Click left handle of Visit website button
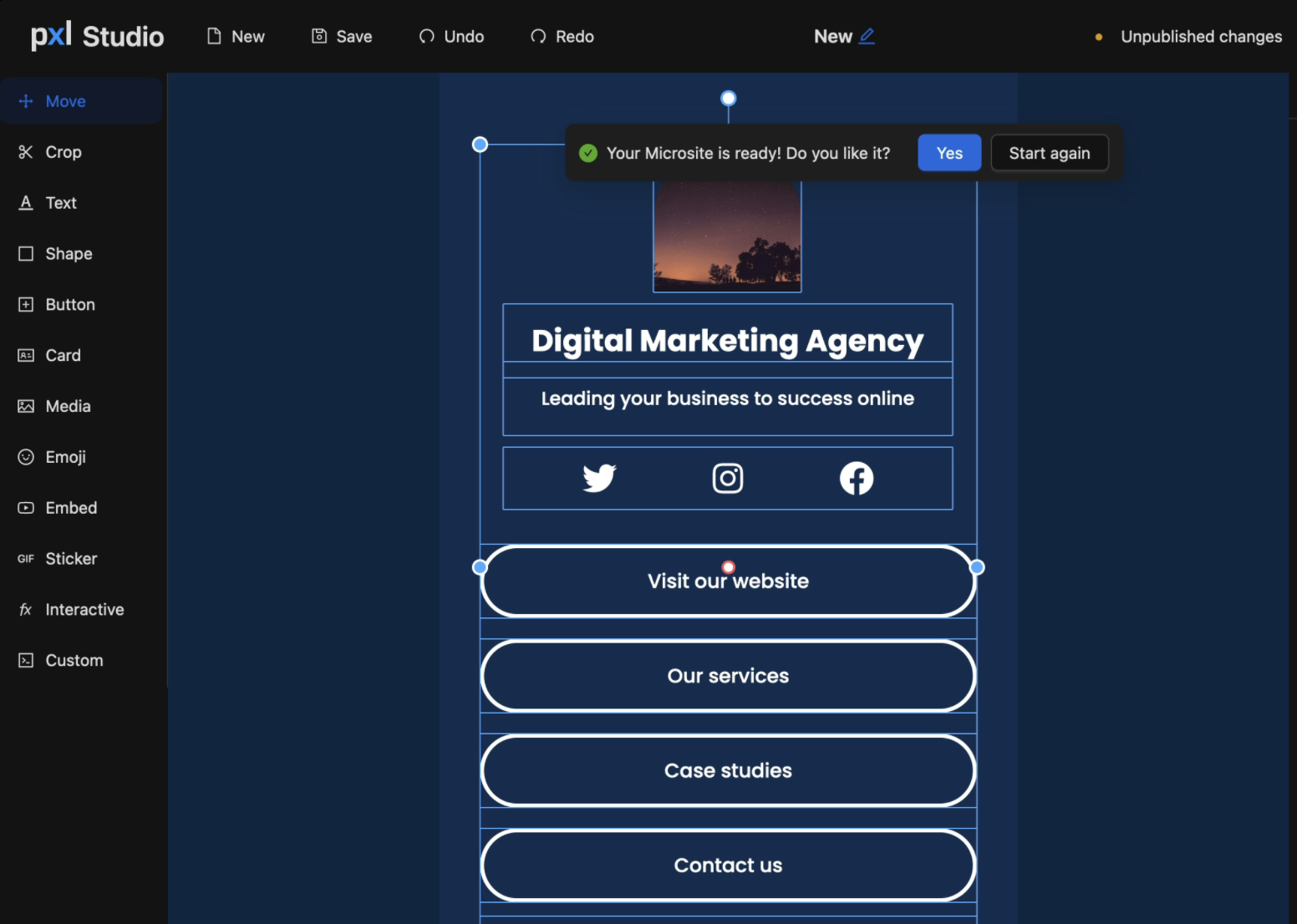The image size is (1297, 924). point(480,567)
